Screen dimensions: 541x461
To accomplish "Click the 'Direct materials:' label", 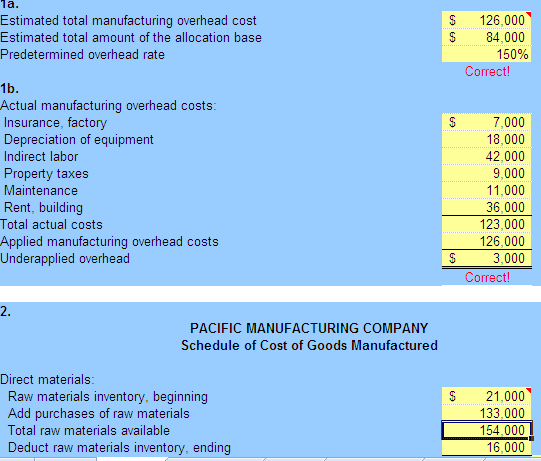I will [47, 379].
